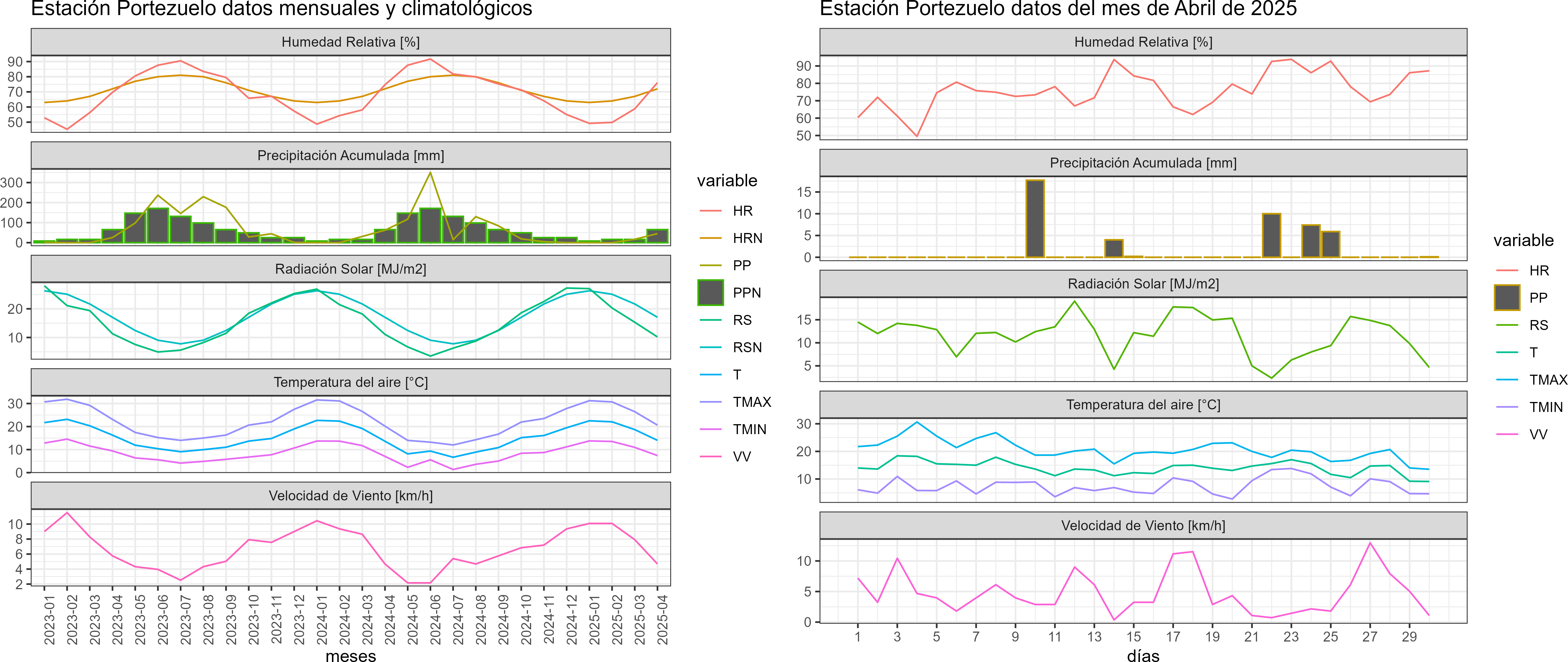Select the 'Velocidad de Viento [km/h]' strip in the April chart
Viewport: 1568px width, 662px height.
[x=1143, y=526]
